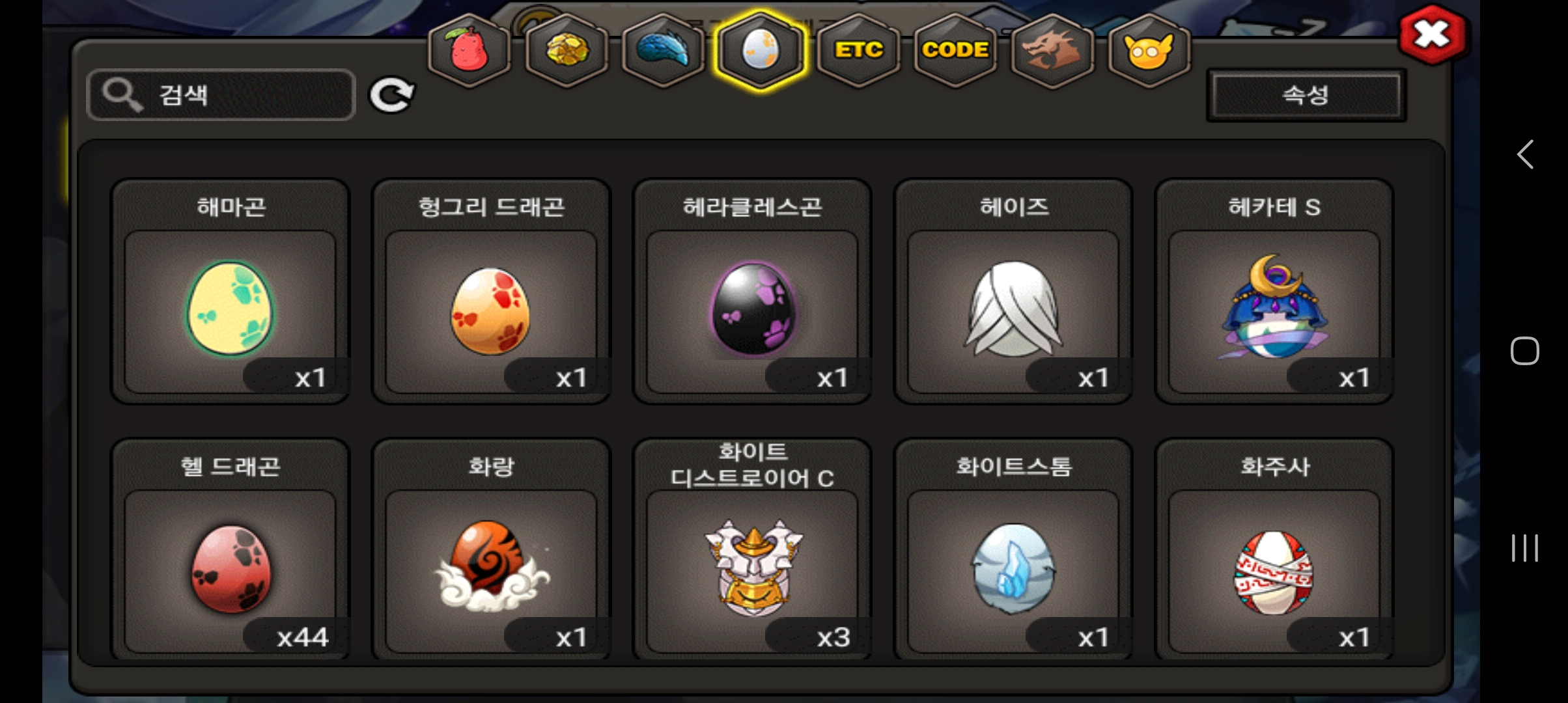
Task: Select the gold nugget tab icon
Action: [566, 51]
